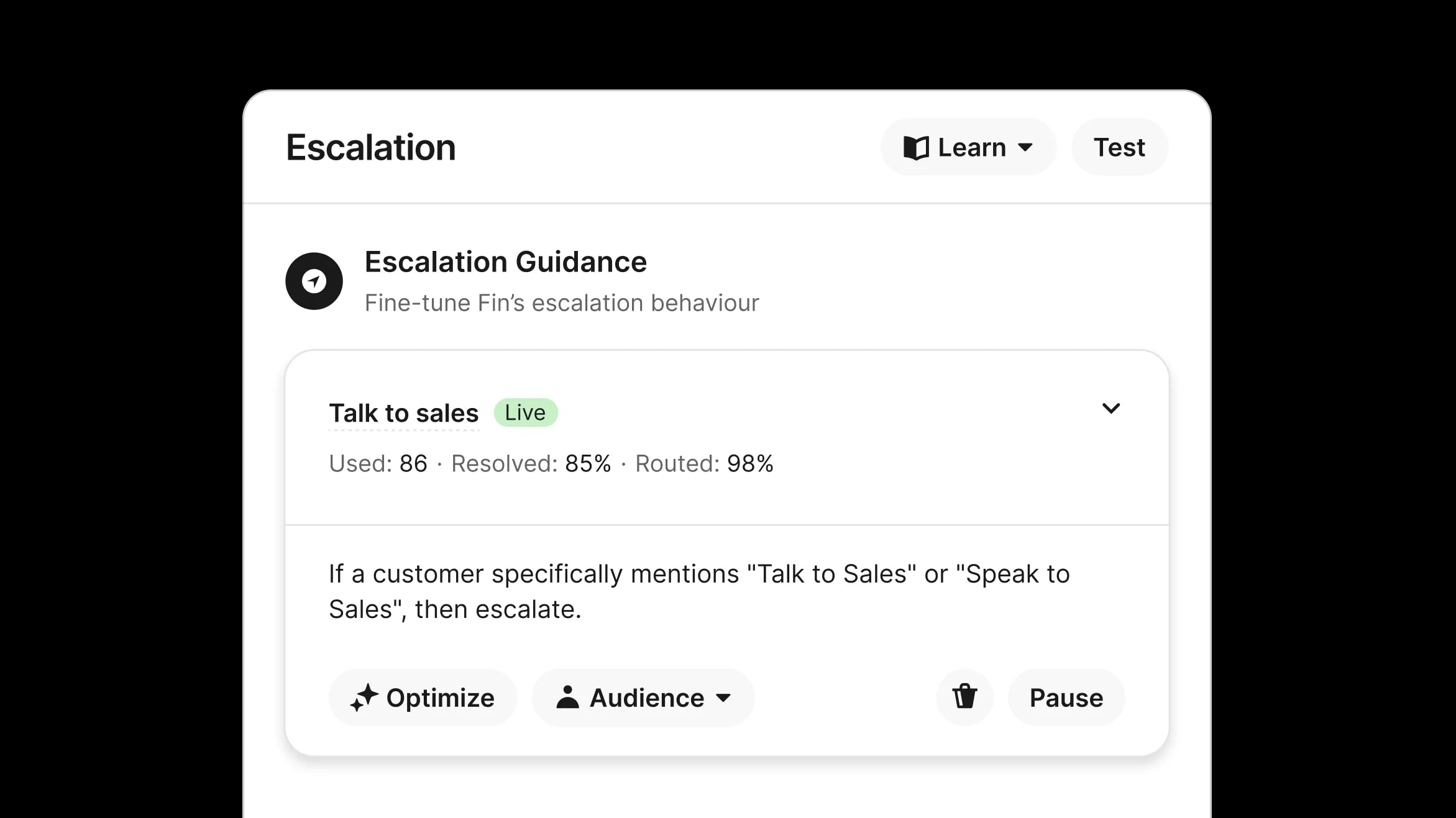
Task: Click the Escalation Guidance compass icon
Action: pos(314,281)
